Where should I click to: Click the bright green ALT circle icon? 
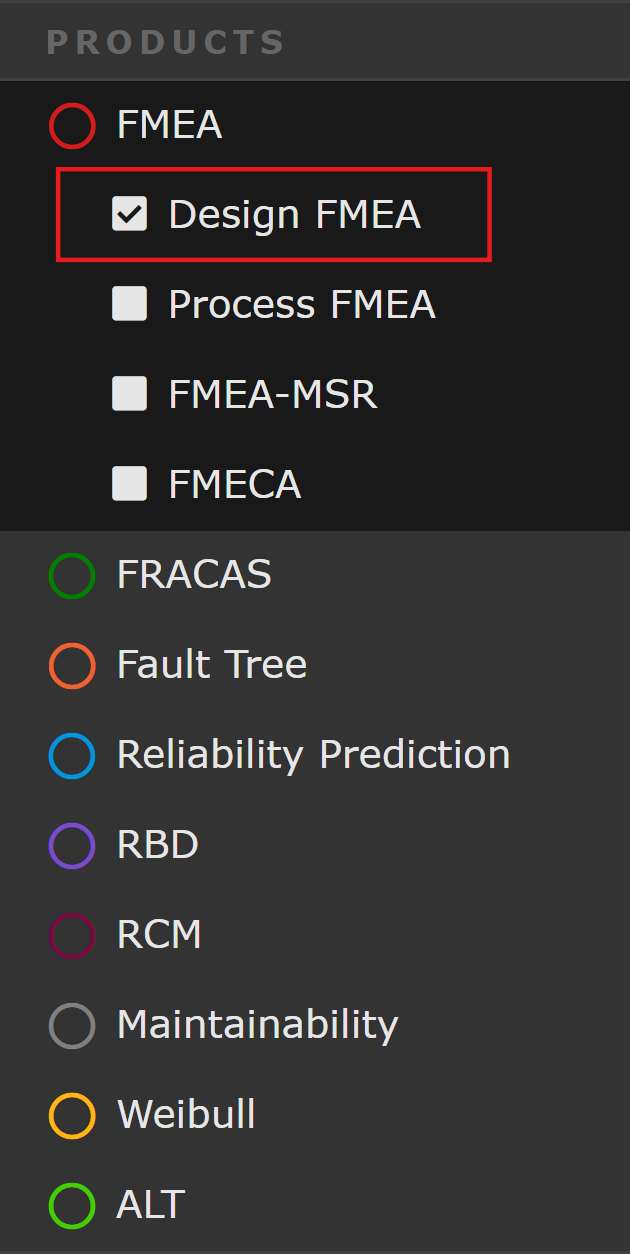coord(72,1206)
